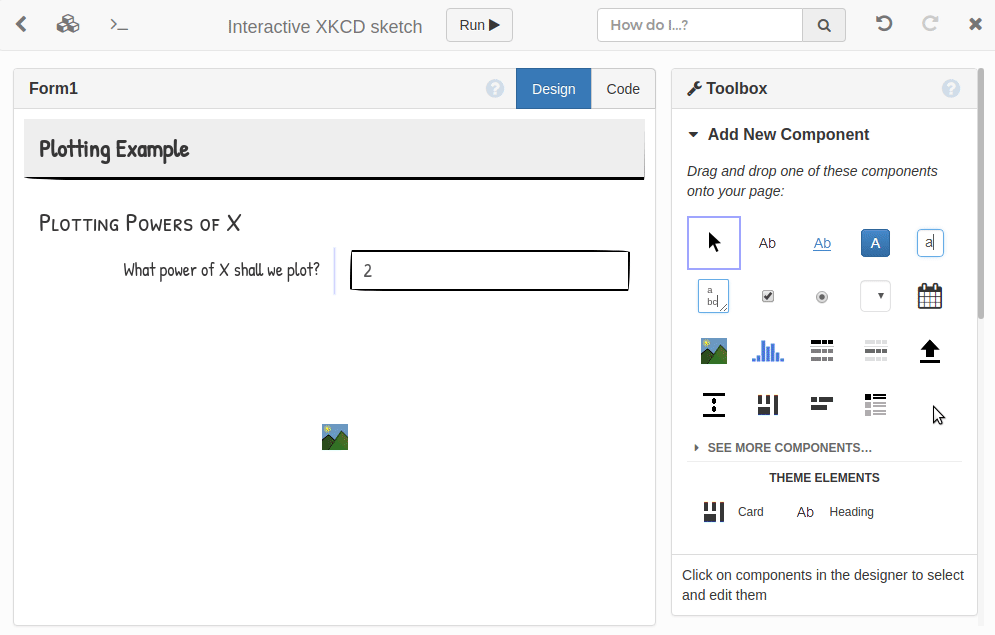Viewport: 995px width, 635px height.
Task: Select the Image component in Toolbox
Action: point(713,350)
